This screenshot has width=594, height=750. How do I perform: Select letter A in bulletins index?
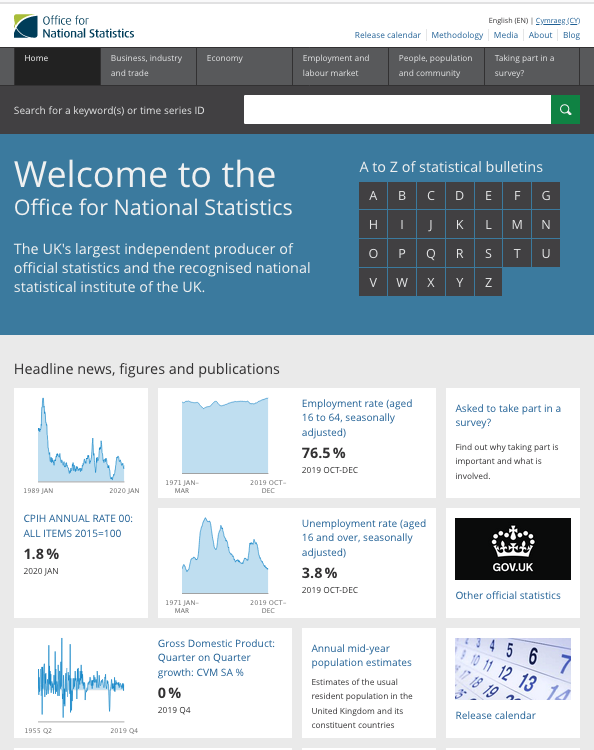tap(373, 196)
